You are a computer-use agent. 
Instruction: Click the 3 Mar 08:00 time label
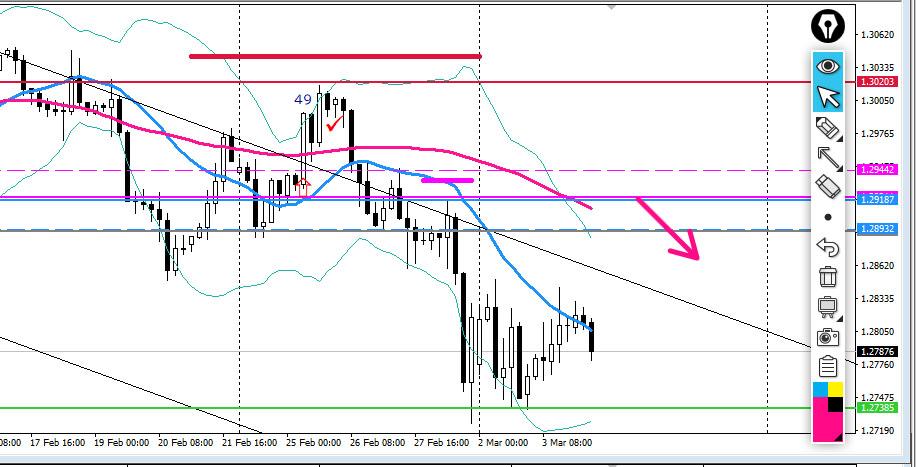pyautogui.click(x=567, y=443)
